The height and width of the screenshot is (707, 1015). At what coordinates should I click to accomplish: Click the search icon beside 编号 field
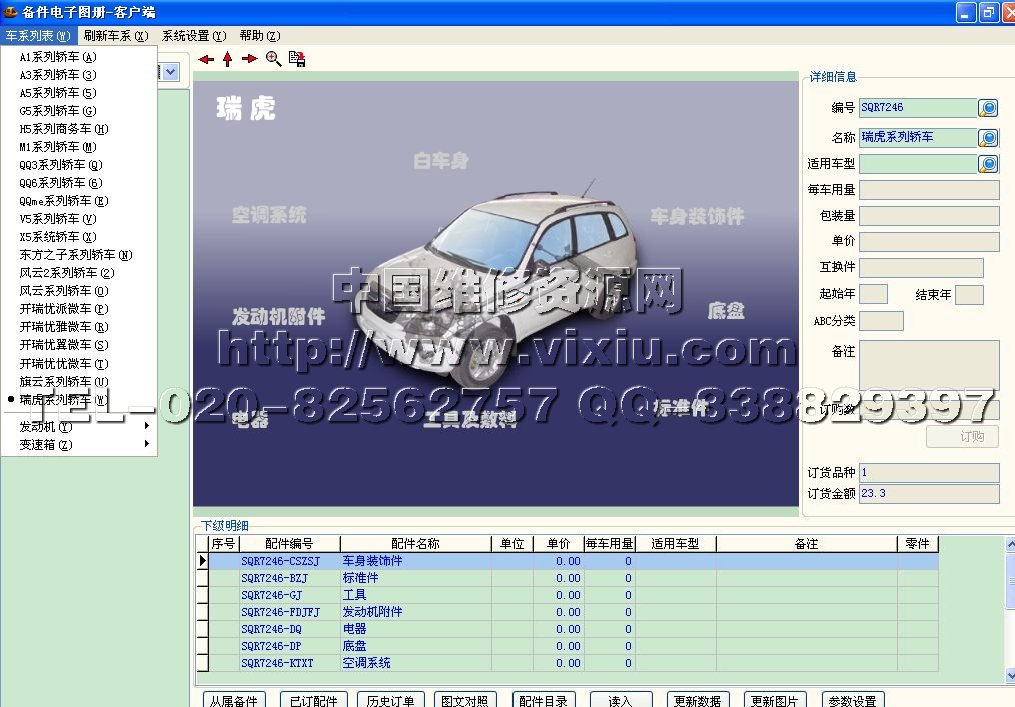tap(988, 108)
